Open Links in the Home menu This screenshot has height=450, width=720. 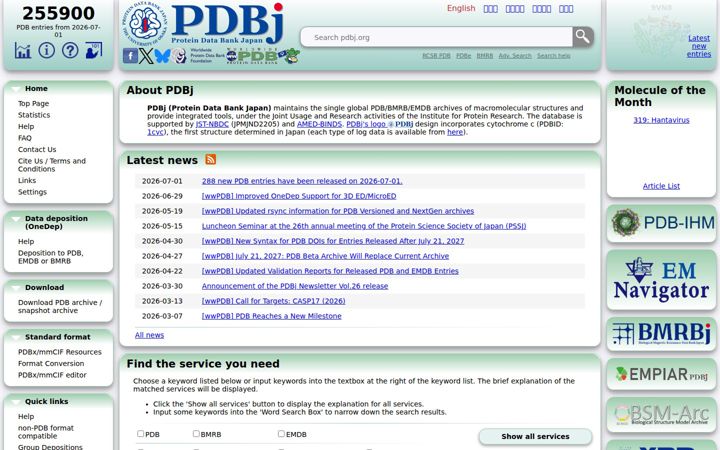point(27,180)
